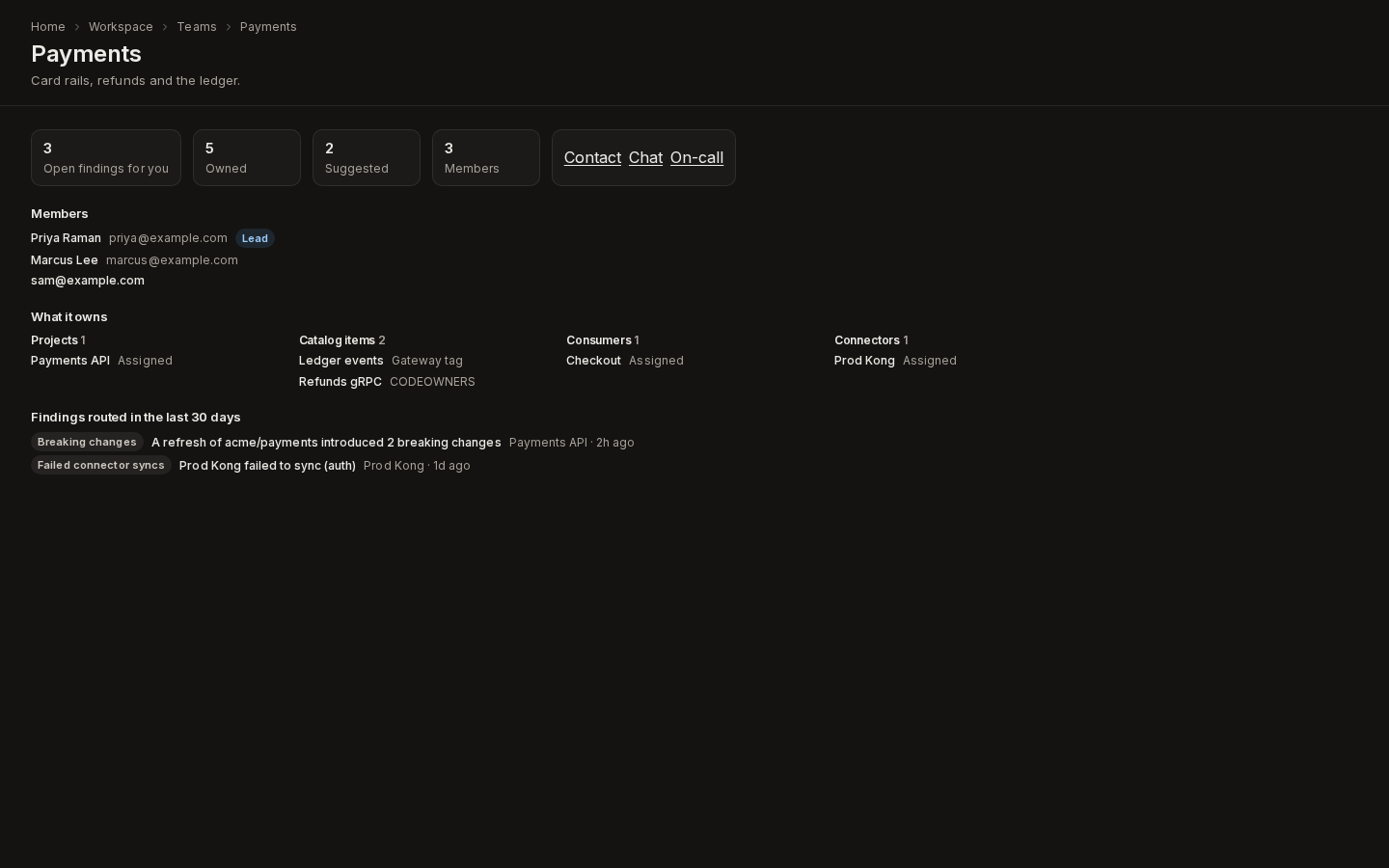
Task: Open Prod Kong failed to sync finding
Action: point(267,466)
